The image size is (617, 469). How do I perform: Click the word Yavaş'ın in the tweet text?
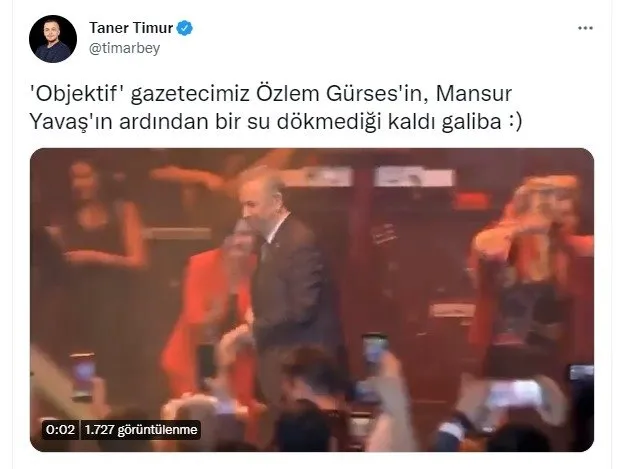pos(71,122)
